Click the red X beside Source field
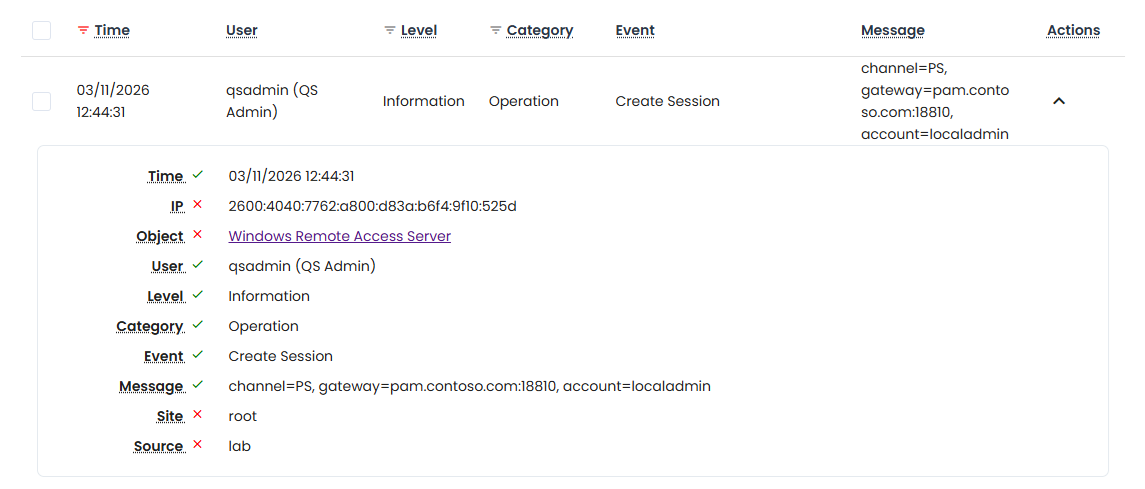 [198, 445]
